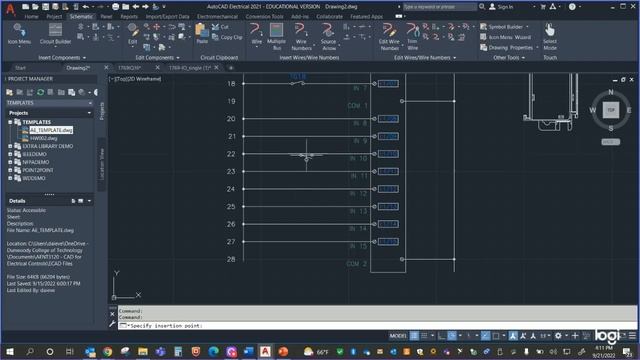The height and width of the screenshot is (360, 640).
Task: Click the Edit component tool
Action: (x=133, y=34)
